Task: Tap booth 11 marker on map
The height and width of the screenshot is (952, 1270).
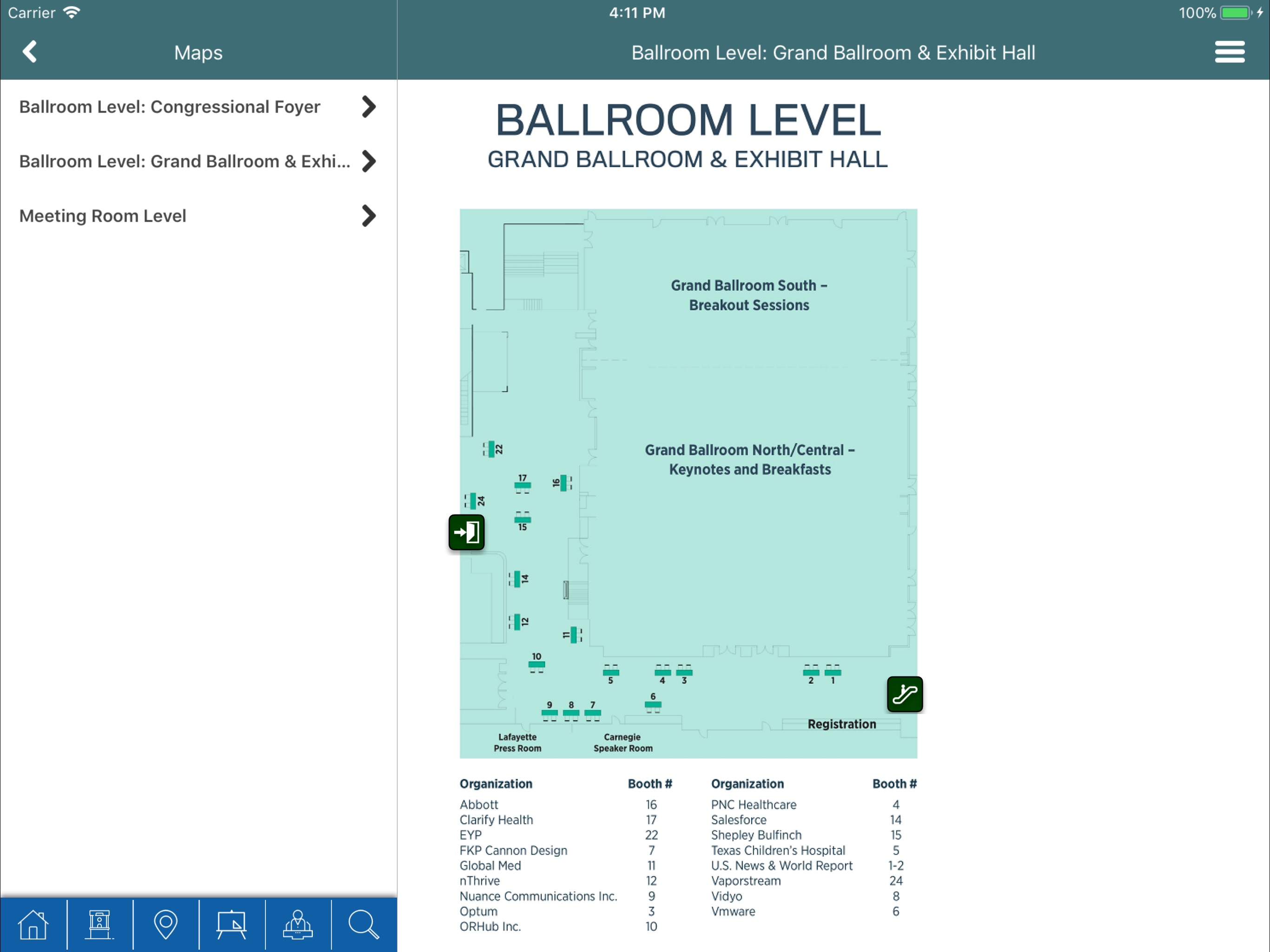Action: click(572, 635)
